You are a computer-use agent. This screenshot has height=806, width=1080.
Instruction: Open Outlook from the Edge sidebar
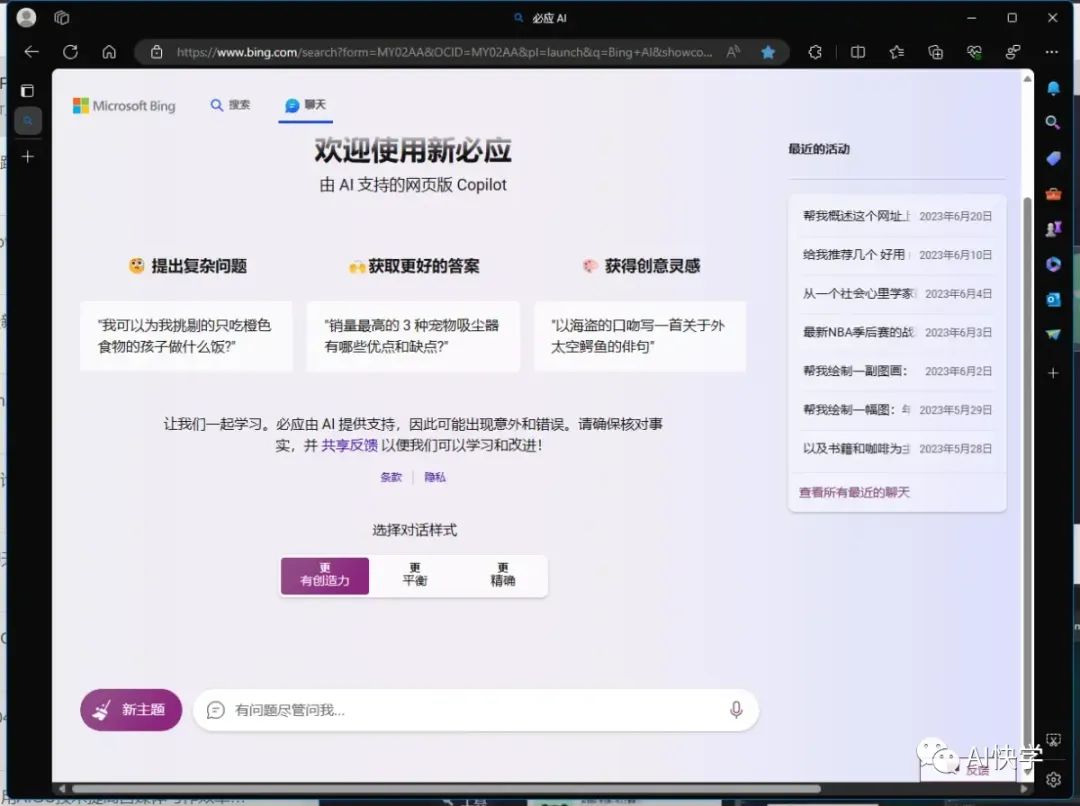click(x=1053, y=297)
